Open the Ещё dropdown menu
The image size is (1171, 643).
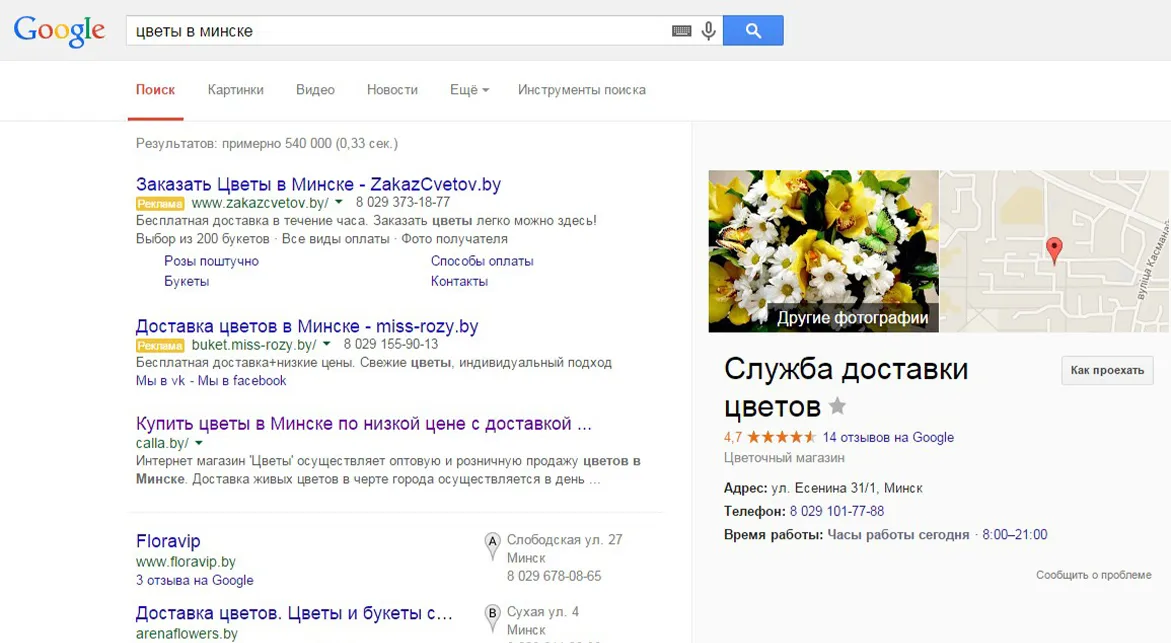click(x=469, y=90)
